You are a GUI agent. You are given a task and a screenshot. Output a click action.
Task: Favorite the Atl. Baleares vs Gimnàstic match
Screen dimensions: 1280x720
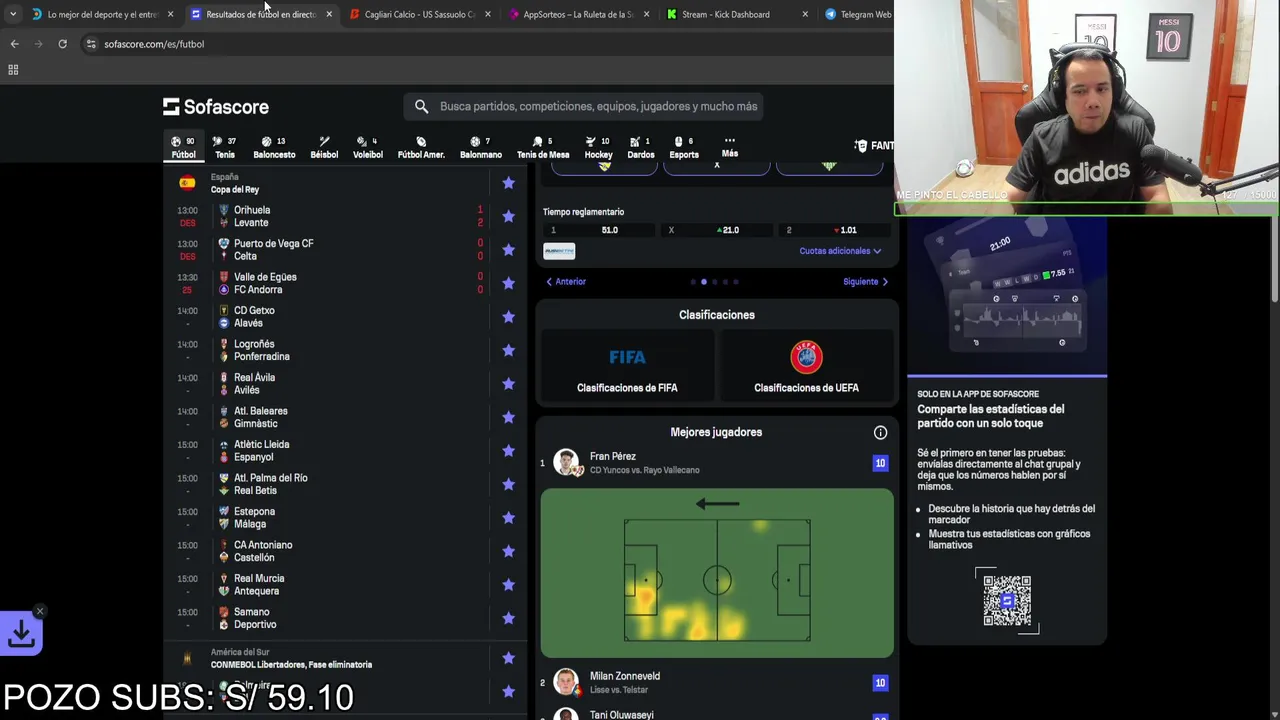click(x=508, y=417)
